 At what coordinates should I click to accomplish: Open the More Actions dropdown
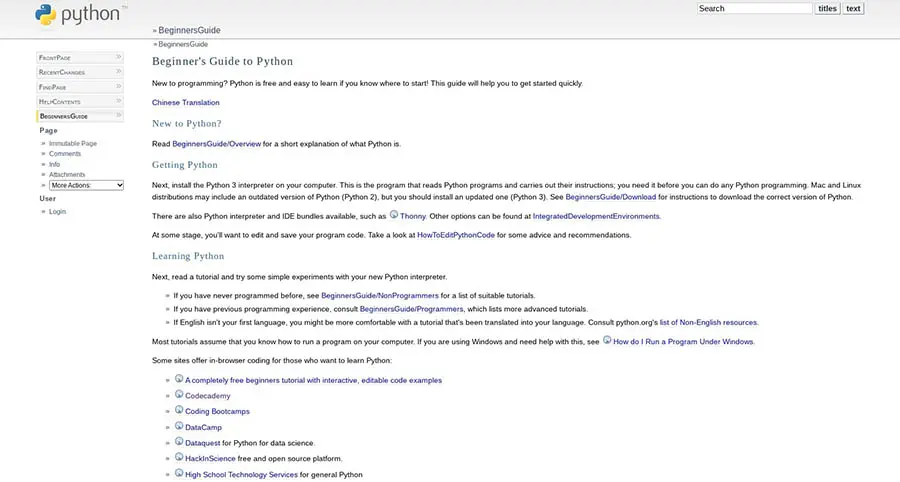pos(86,185)
